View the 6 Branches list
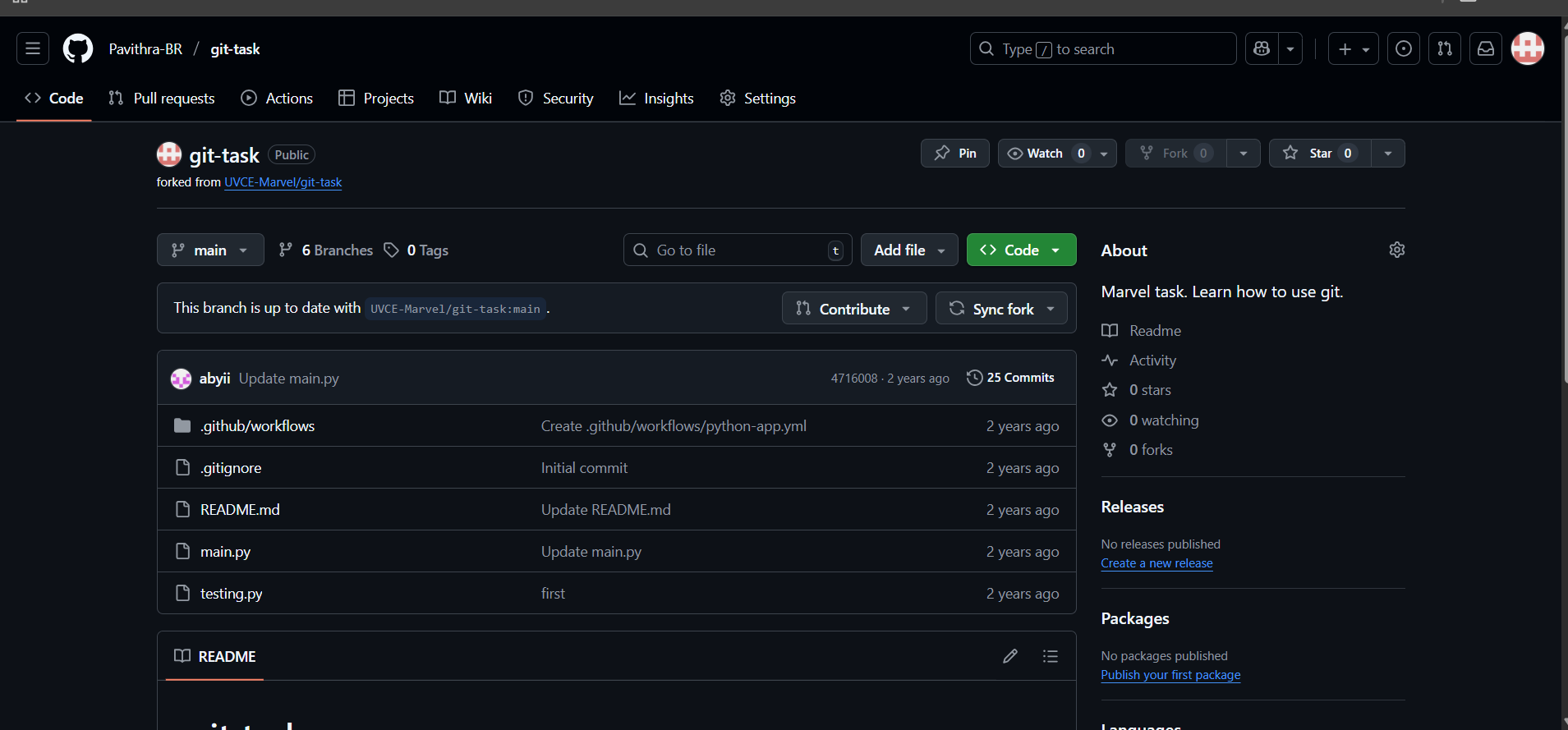 pos(325,250)
